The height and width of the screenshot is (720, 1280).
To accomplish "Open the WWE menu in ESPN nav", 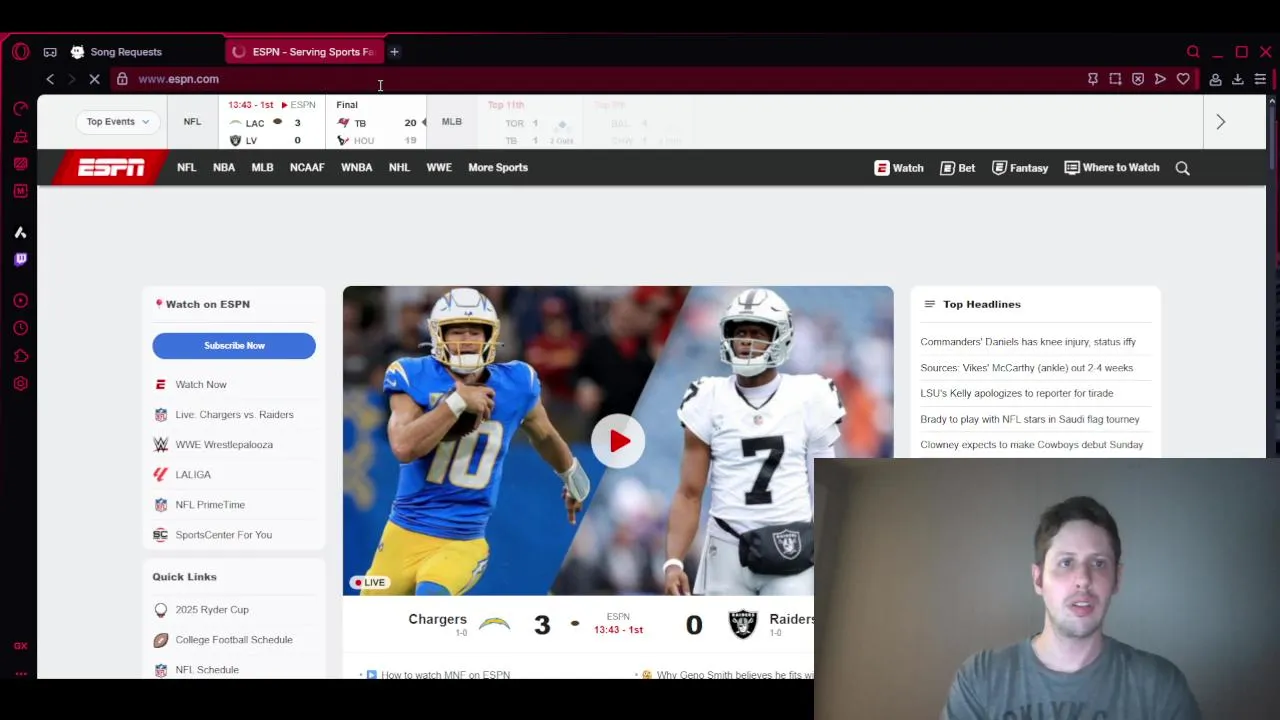I will pos(439,167).
